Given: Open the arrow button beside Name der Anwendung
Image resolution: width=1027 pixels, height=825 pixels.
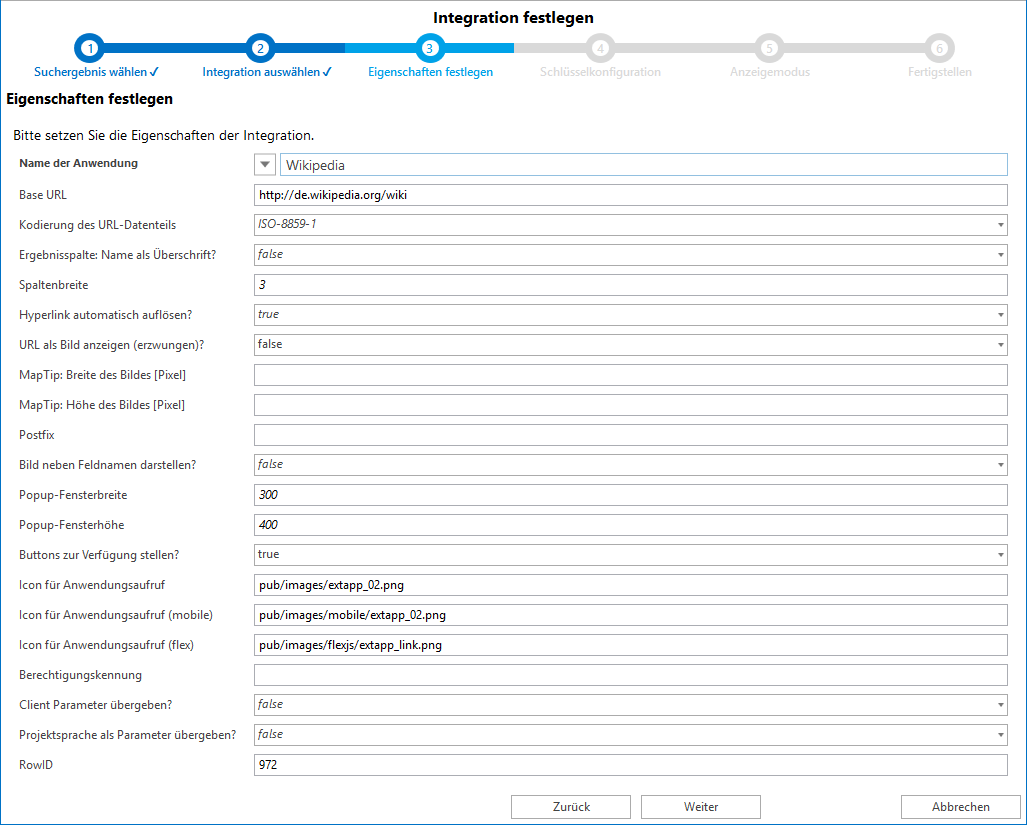Looking at the screenshot, I should pyautogui.click(x=265, y=165).
